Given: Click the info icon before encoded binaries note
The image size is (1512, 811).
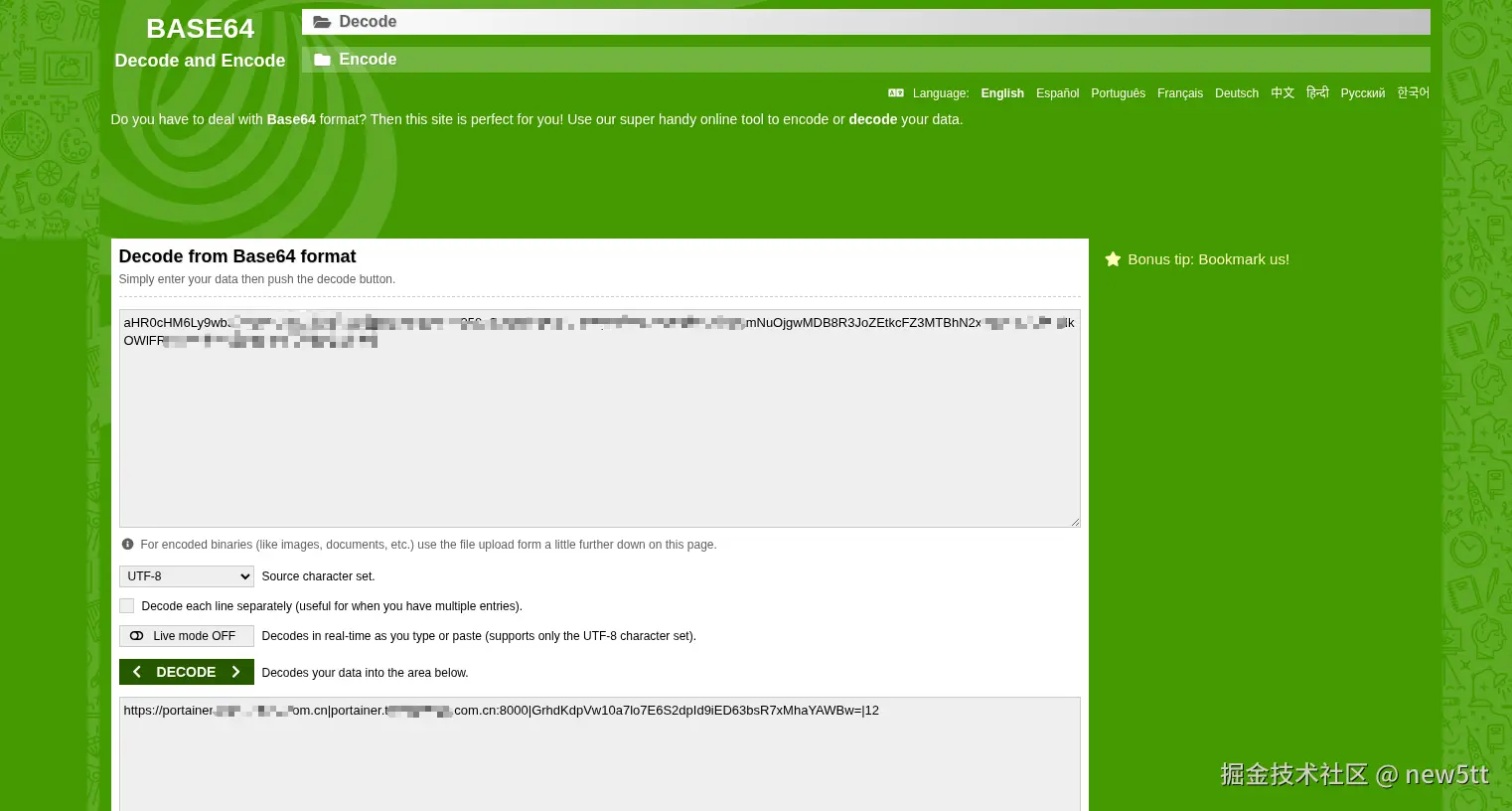Looking at the screenshot, I should [x=127, y=545].
